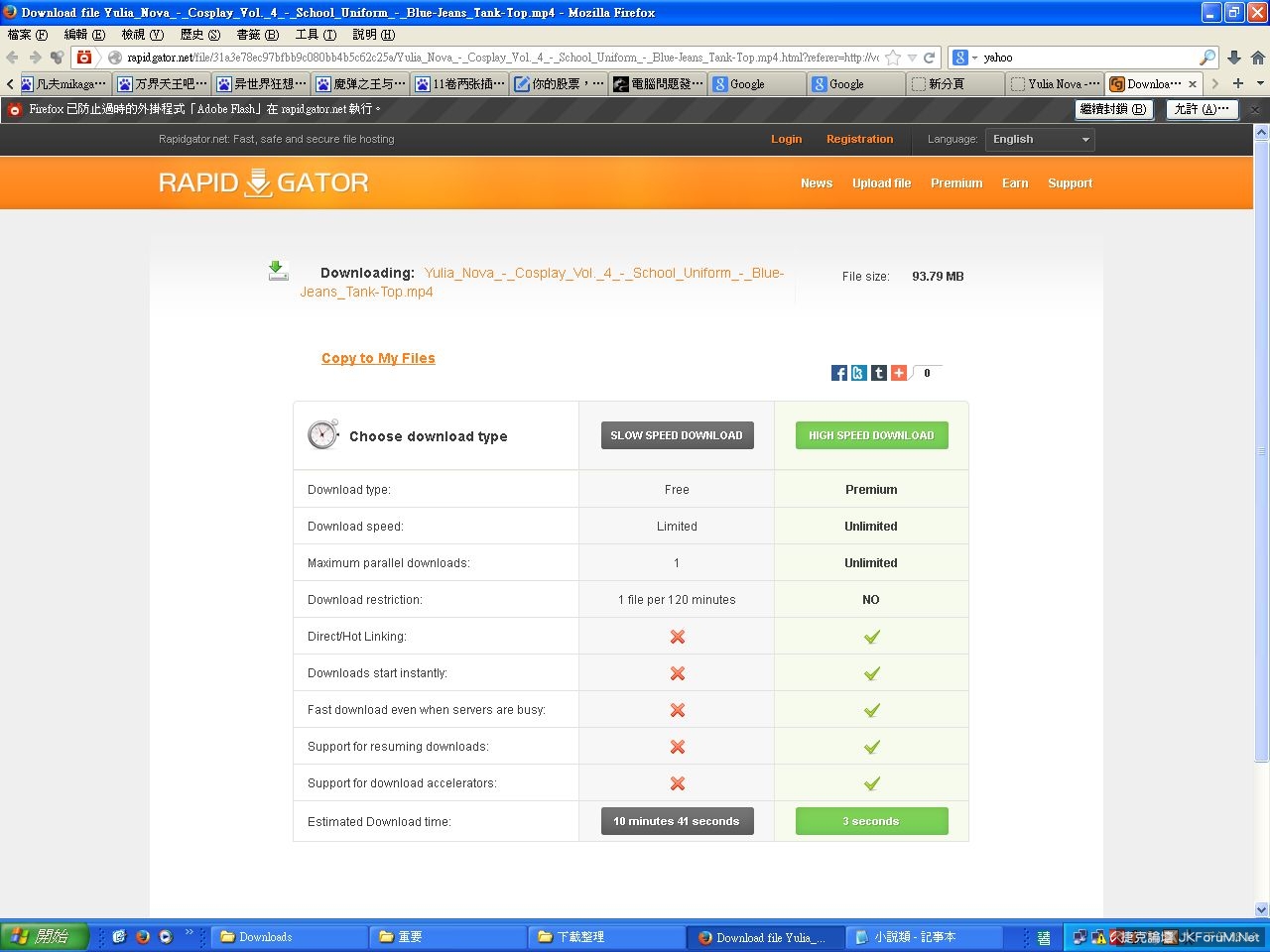Open the list all tabs dropdown arrow
This screenshot has height=952, width=1270.
click(1260, 84)
